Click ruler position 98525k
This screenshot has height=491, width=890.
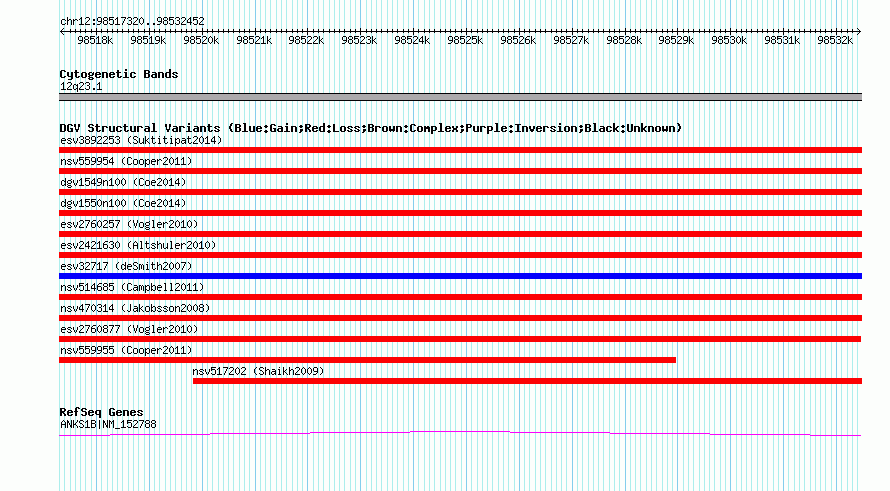pos(465,40)
